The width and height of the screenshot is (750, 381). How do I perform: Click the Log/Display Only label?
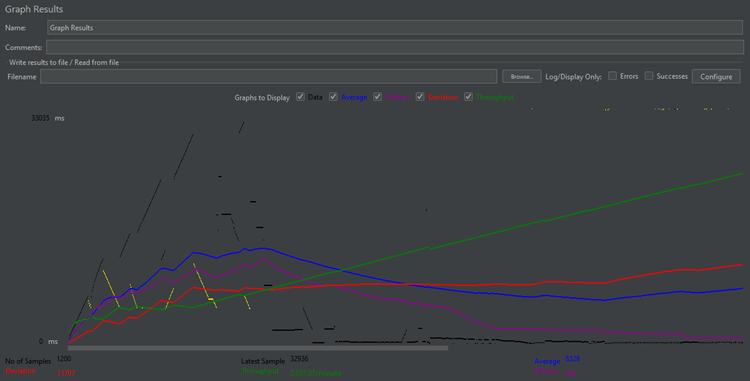574,76
